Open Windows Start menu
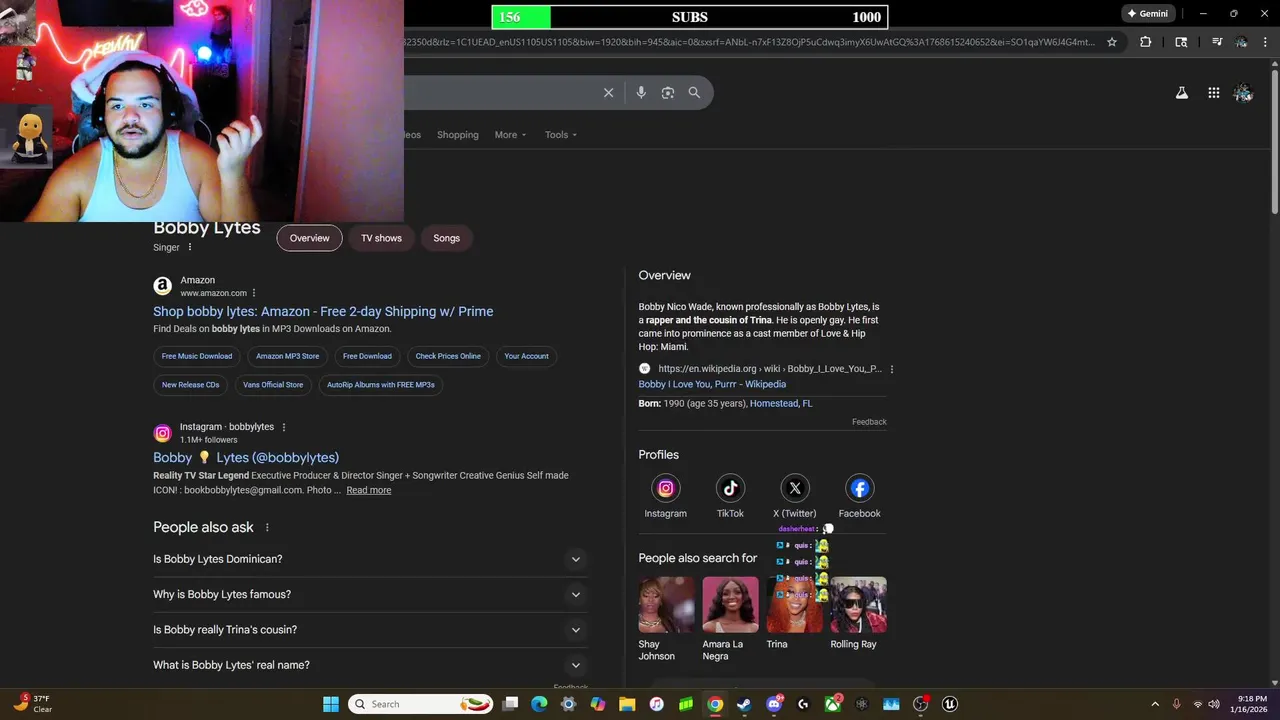This screenshot has width=1280, height=720. point(331,704)
